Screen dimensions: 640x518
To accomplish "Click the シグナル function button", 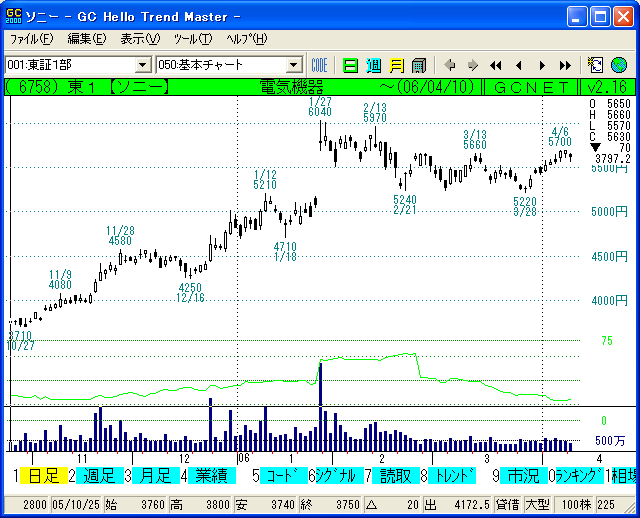I will pos(340,476).
